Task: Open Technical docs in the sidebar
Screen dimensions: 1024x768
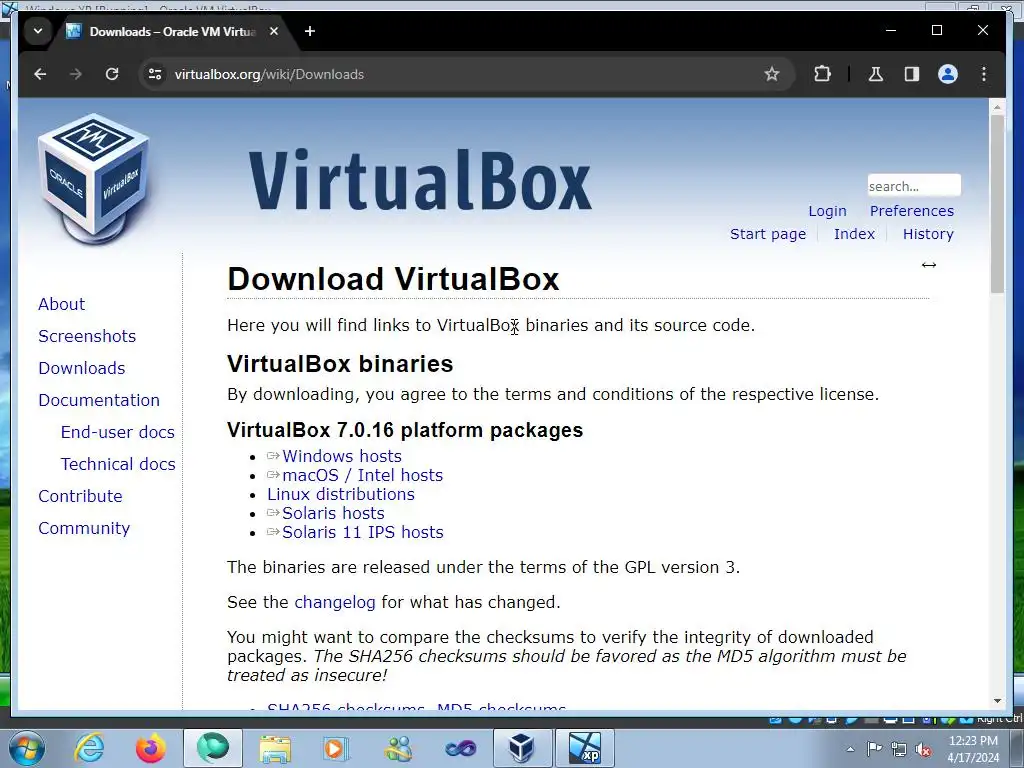Action: [x=118, y=464]
